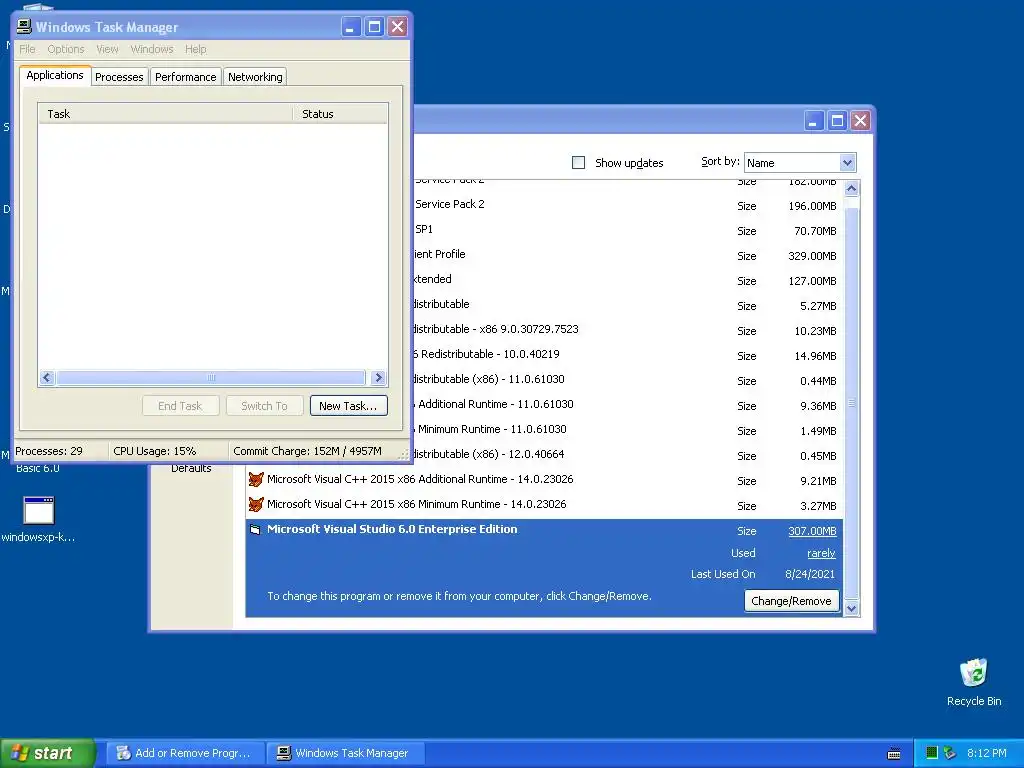Minimize the Add or Remove Programs window

point(814,121)
